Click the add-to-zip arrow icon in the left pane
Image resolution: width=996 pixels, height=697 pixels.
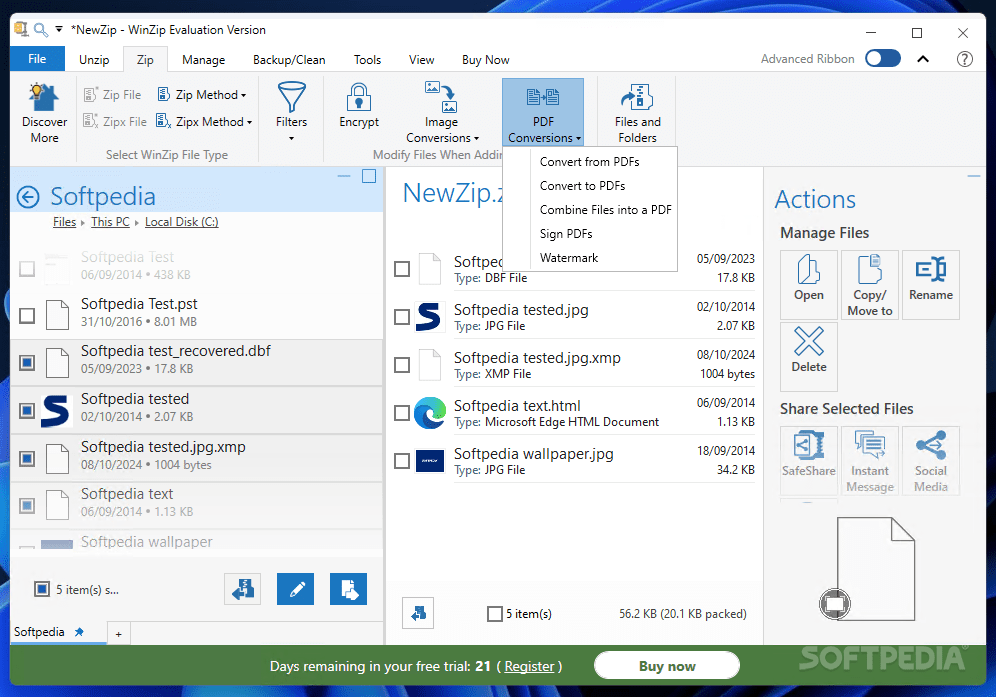243,589
